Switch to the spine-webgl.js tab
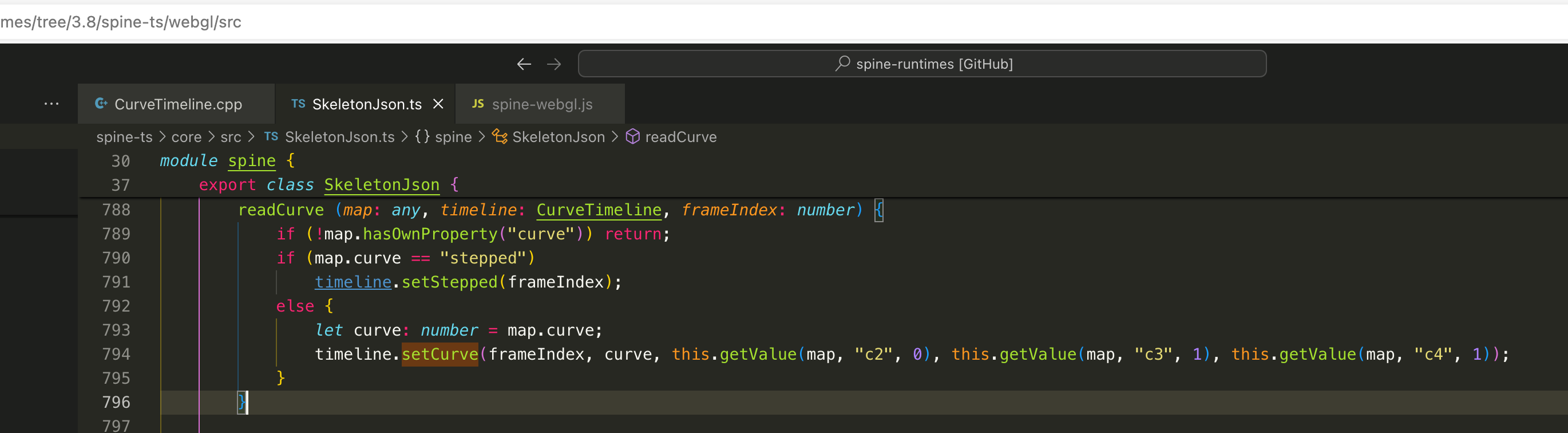The height and width of the screenshot is (433, 1568). tap(542, 104)
